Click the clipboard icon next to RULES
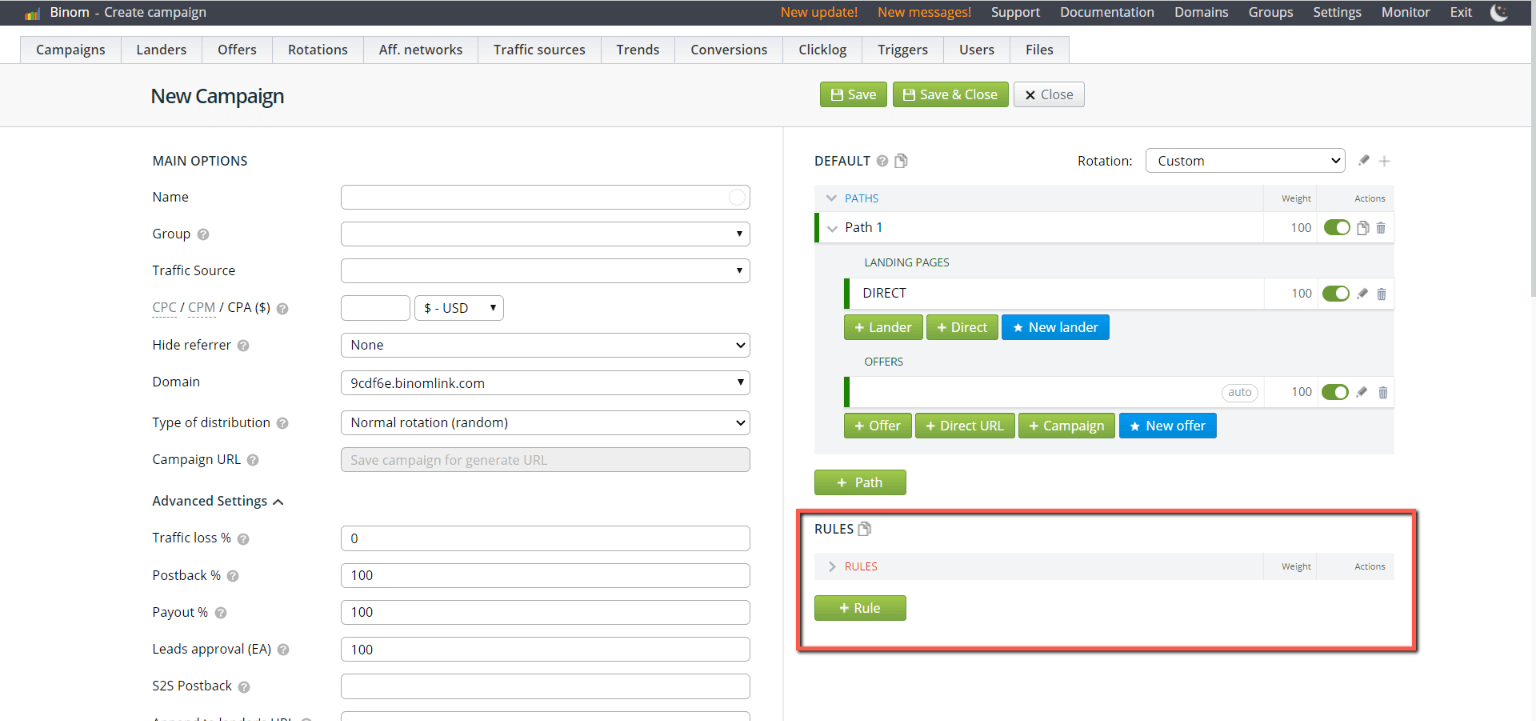This screenshot has width=1536, height=721. (865, 529)
